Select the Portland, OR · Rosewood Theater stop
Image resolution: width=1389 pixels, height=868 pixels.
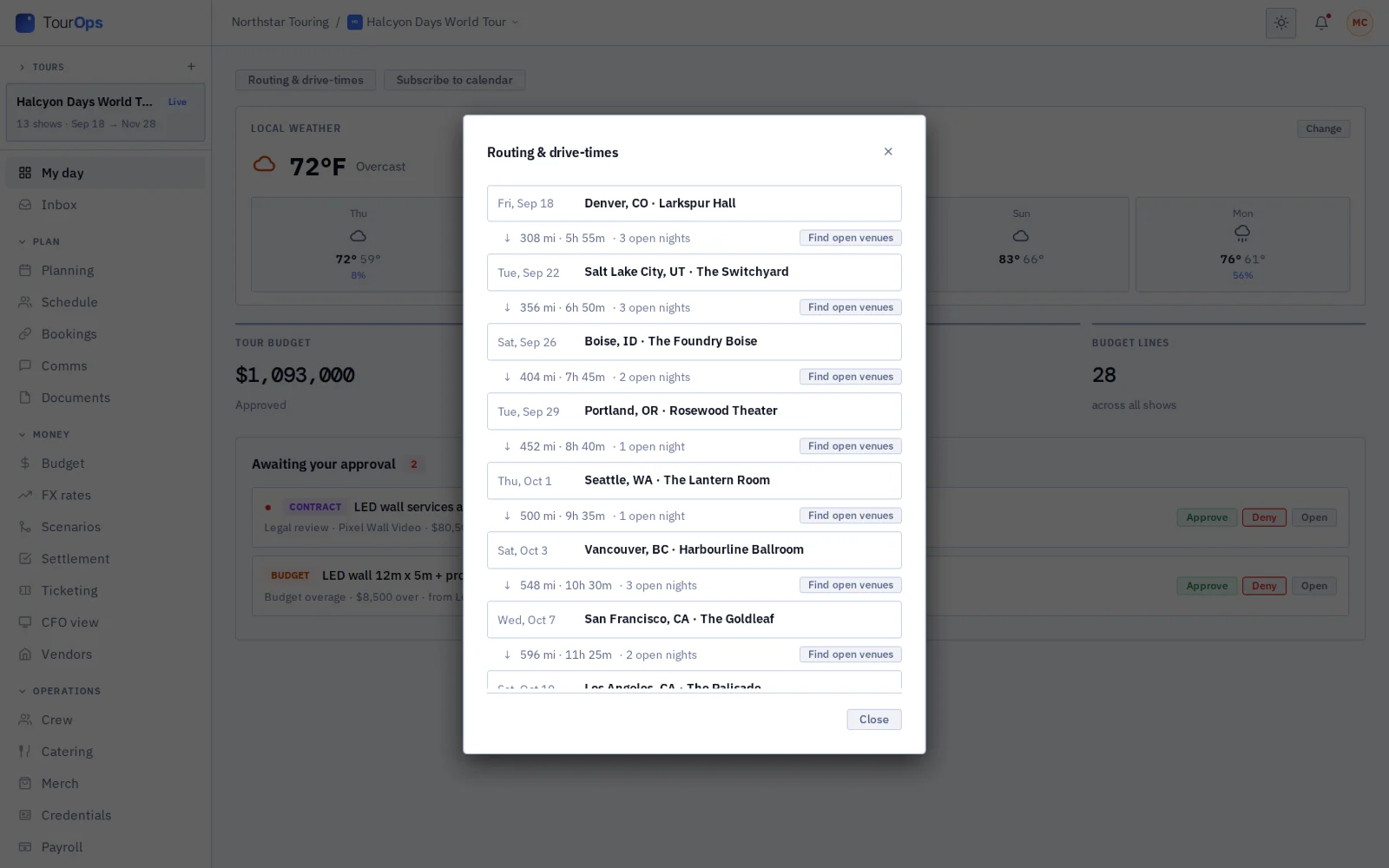(x=694, y=411)
